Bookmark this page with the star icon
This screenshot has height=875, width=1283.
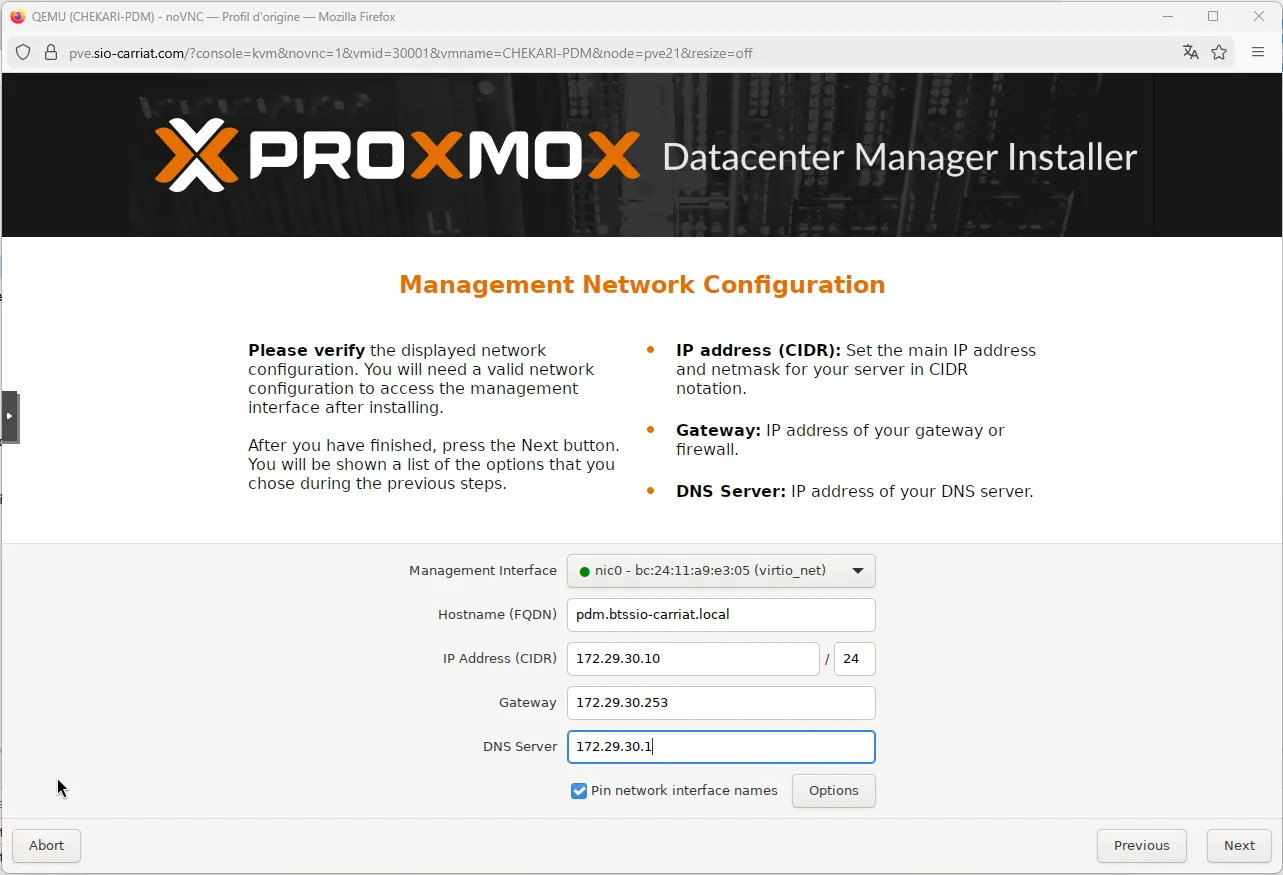[x=1219, y=53]
